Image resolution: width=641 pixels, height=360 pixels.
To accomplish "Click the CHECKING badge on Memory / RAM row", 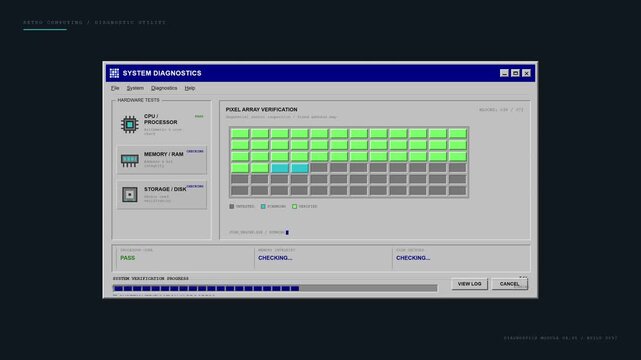I will tap(195, 151).
